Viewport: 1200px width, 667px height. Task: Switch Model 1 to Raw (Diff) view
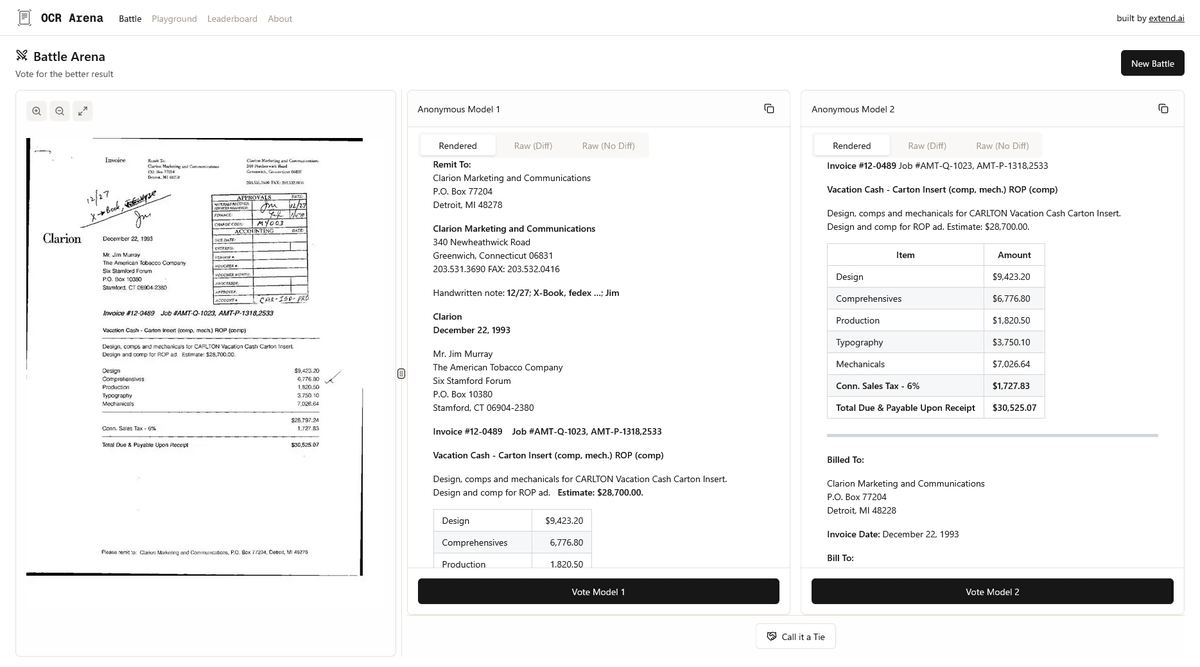(533, 146)
